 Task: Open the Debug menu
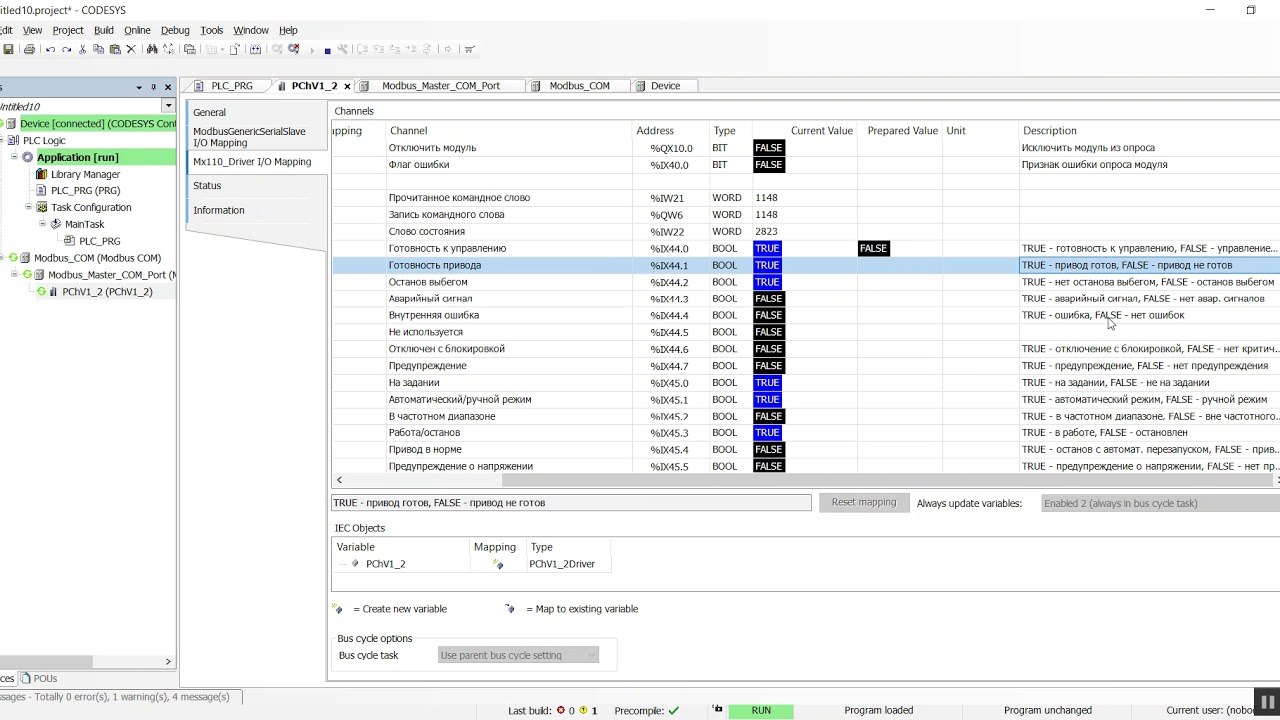(175, 30)
